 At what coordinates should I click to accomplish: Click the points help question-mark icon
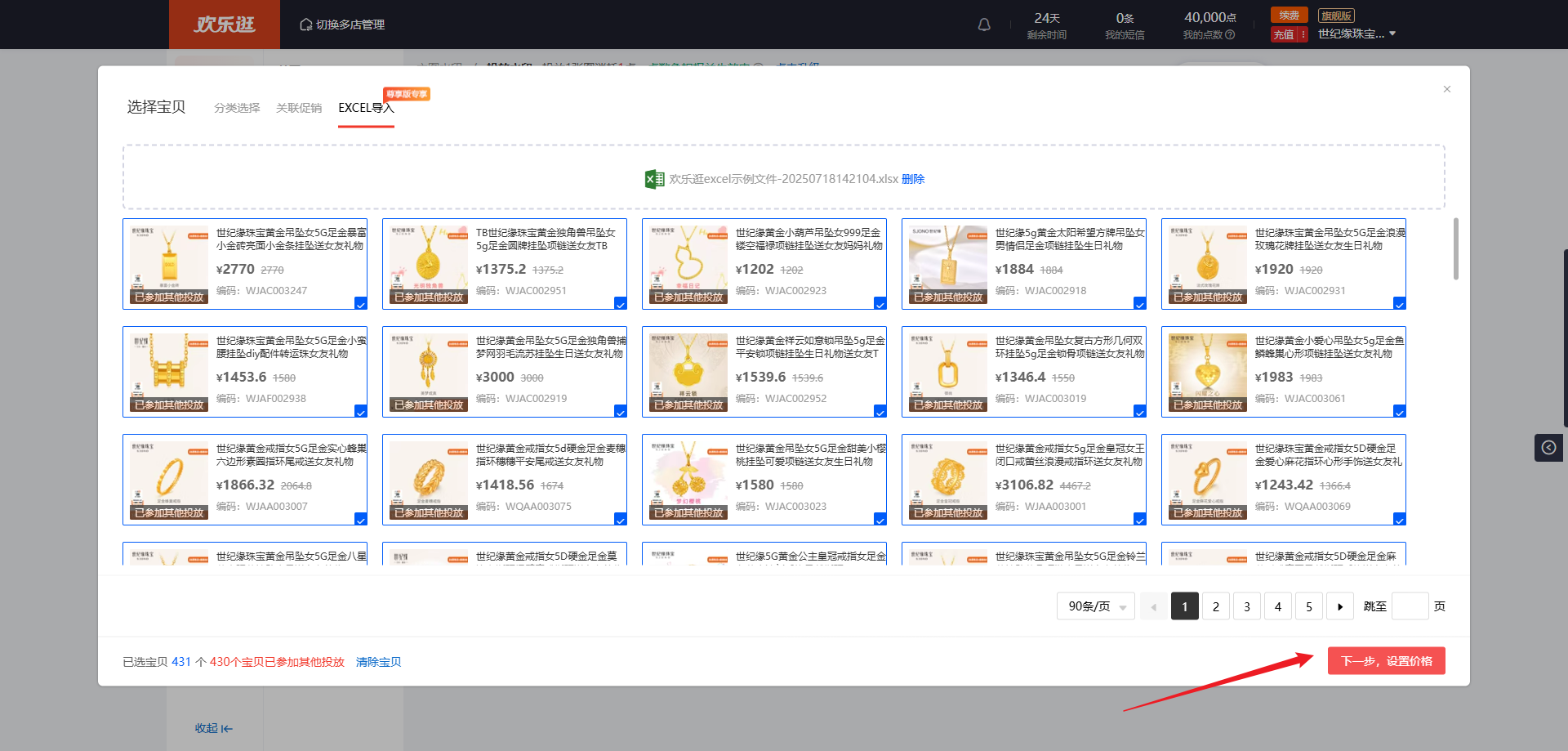(1230, 35)
